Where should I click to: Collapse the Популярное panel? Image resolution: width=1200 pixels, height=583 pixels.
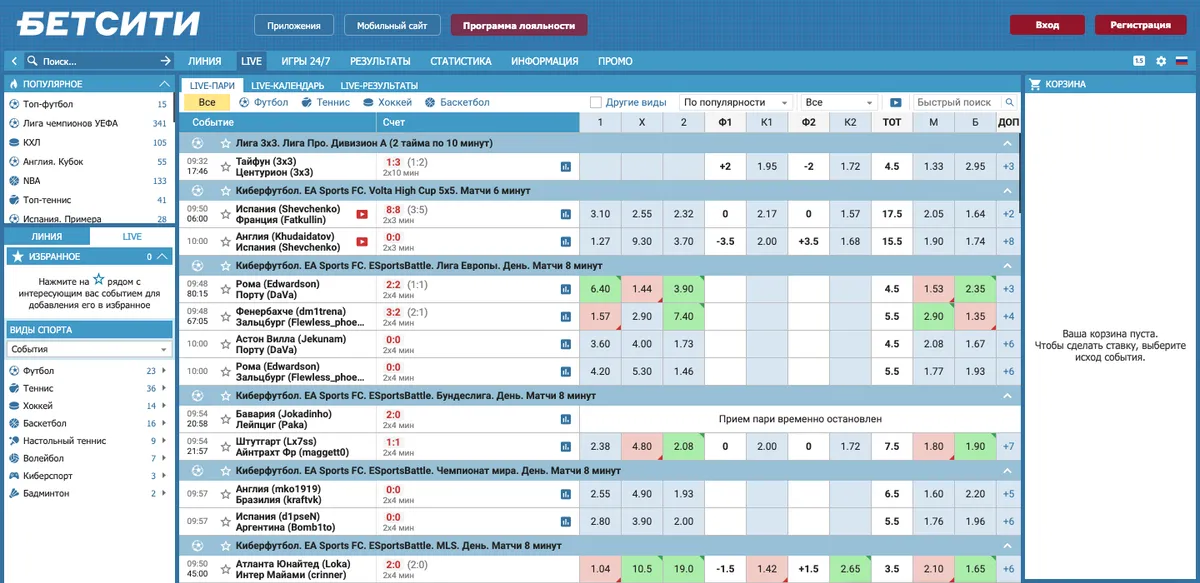[x=165, y=84]
